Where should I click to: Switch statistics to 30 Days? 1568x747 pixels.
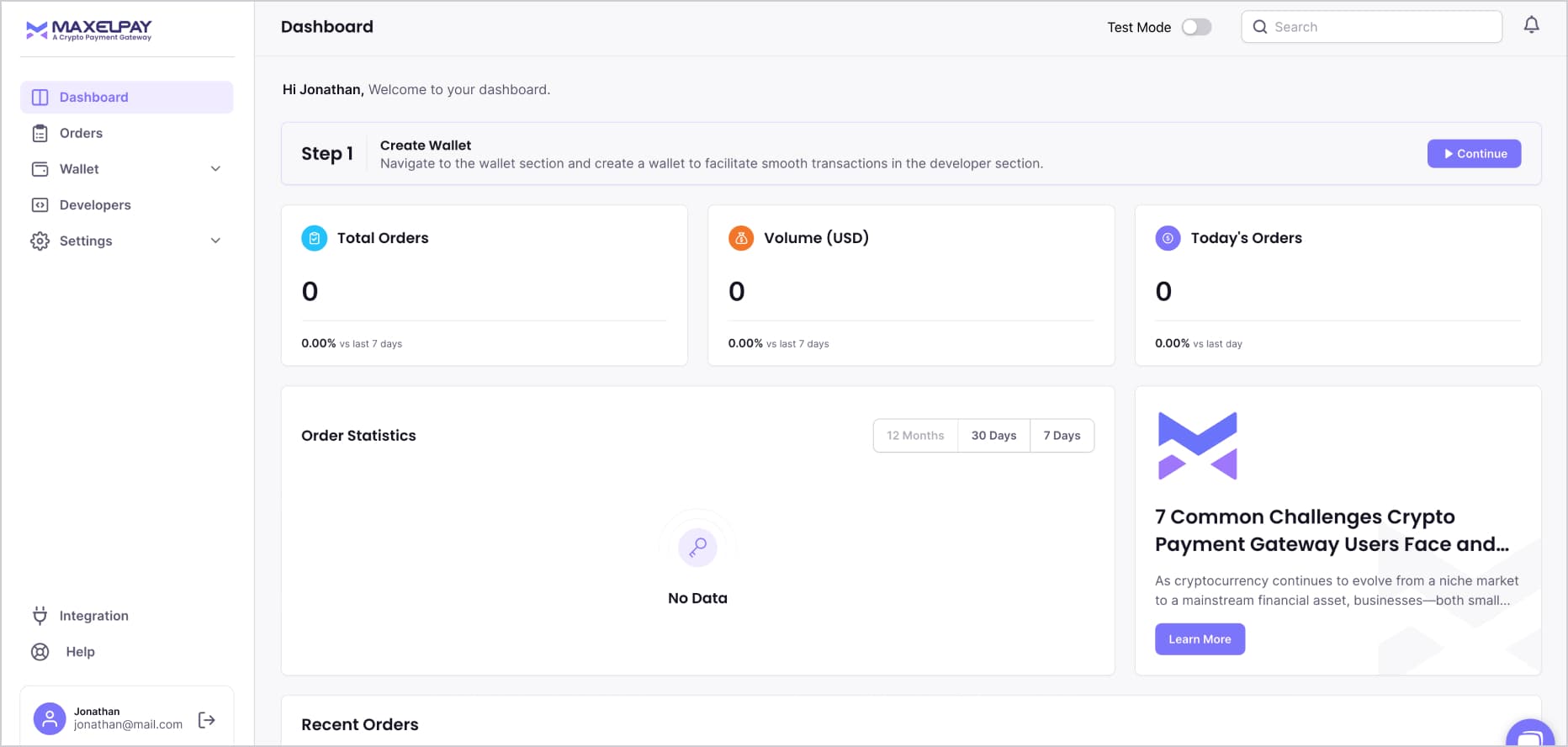pyautogui.click(x=993, y=436)
